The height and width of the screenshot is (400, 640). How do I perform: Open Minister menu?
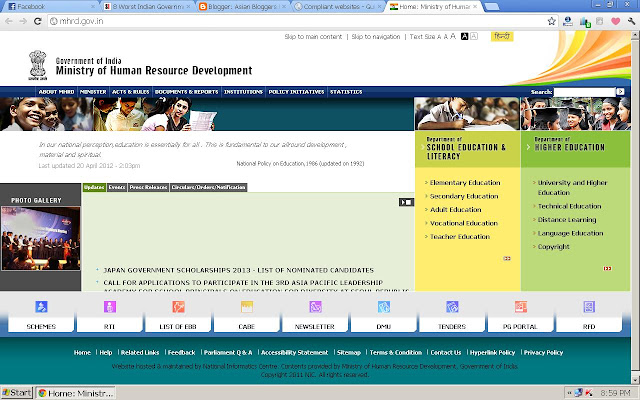[93, 92]
